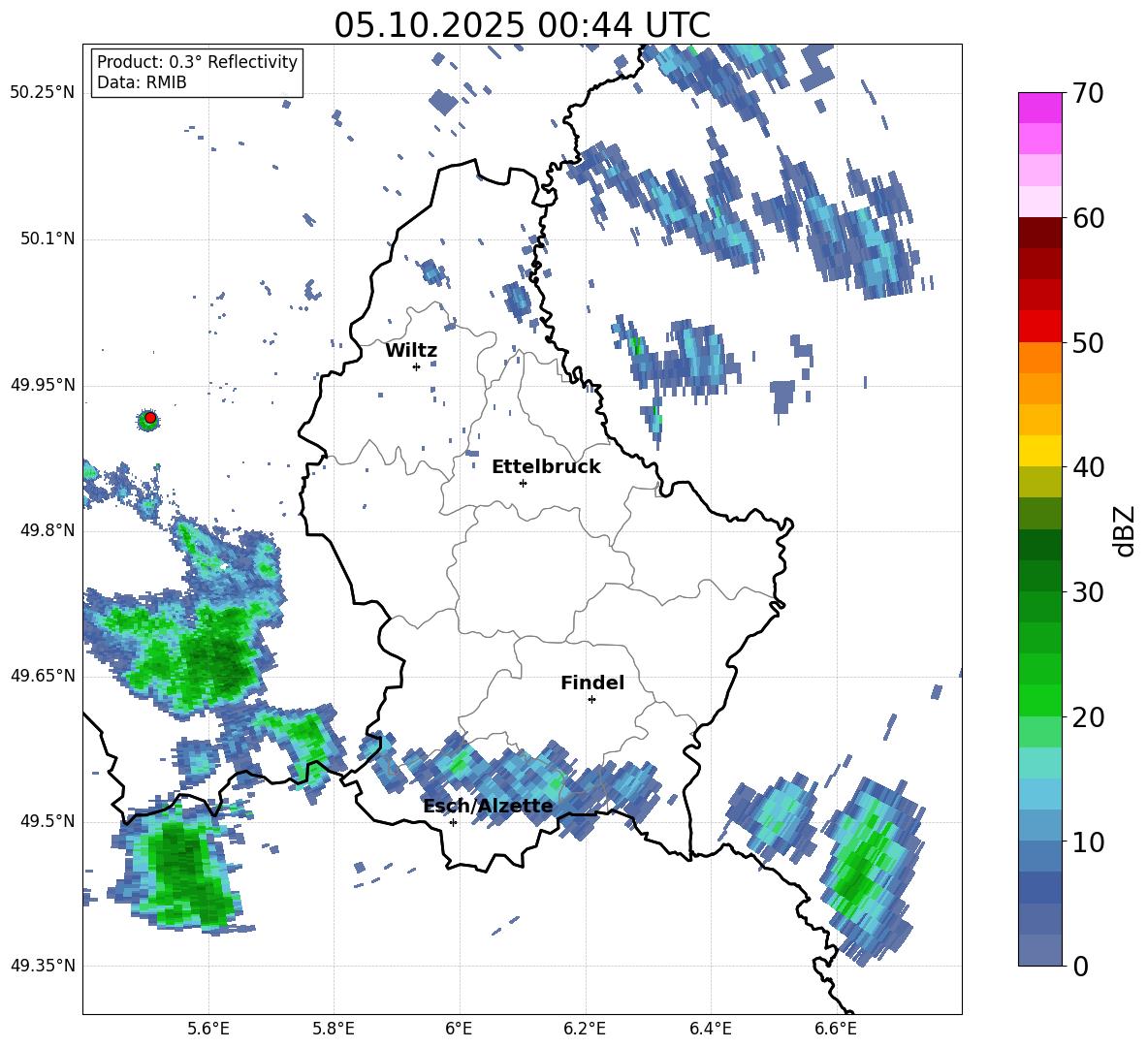Viewport: 1148px width, 1048px height.
Task: Click the 6.2°E longitude label
Action: 585,1029
